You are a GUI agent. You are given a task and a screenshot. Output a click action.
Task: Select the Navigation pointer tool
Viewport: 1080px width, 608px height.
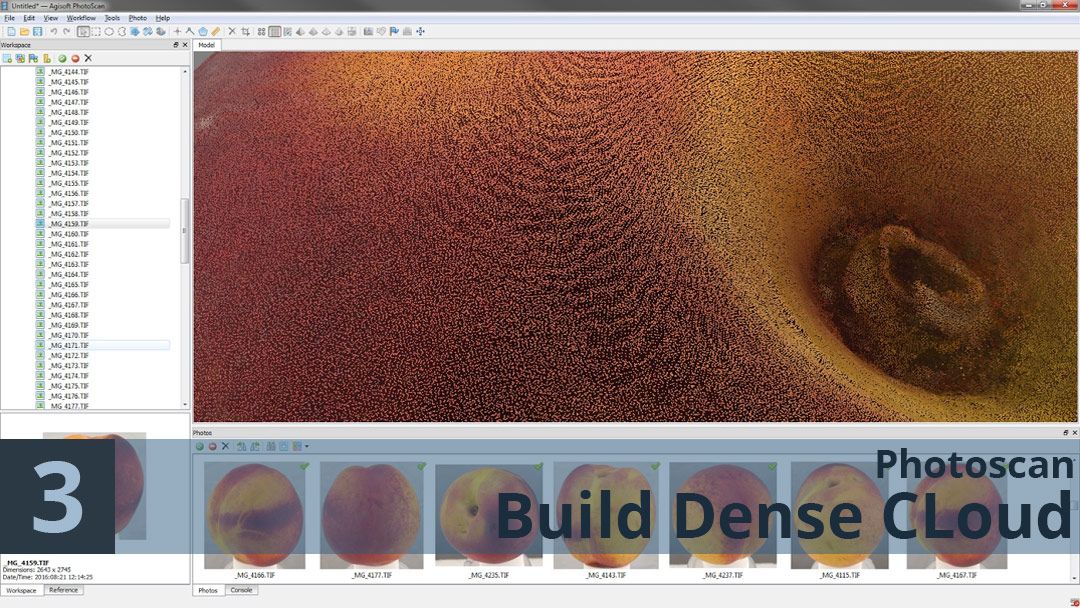pos(83,32)
